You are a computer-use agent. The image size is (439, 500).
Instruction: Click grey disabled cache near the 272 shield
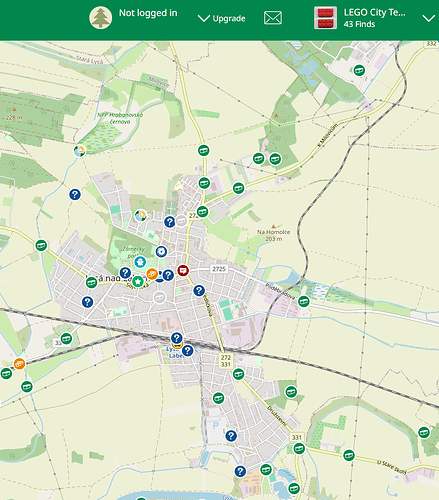click(181, 221)
